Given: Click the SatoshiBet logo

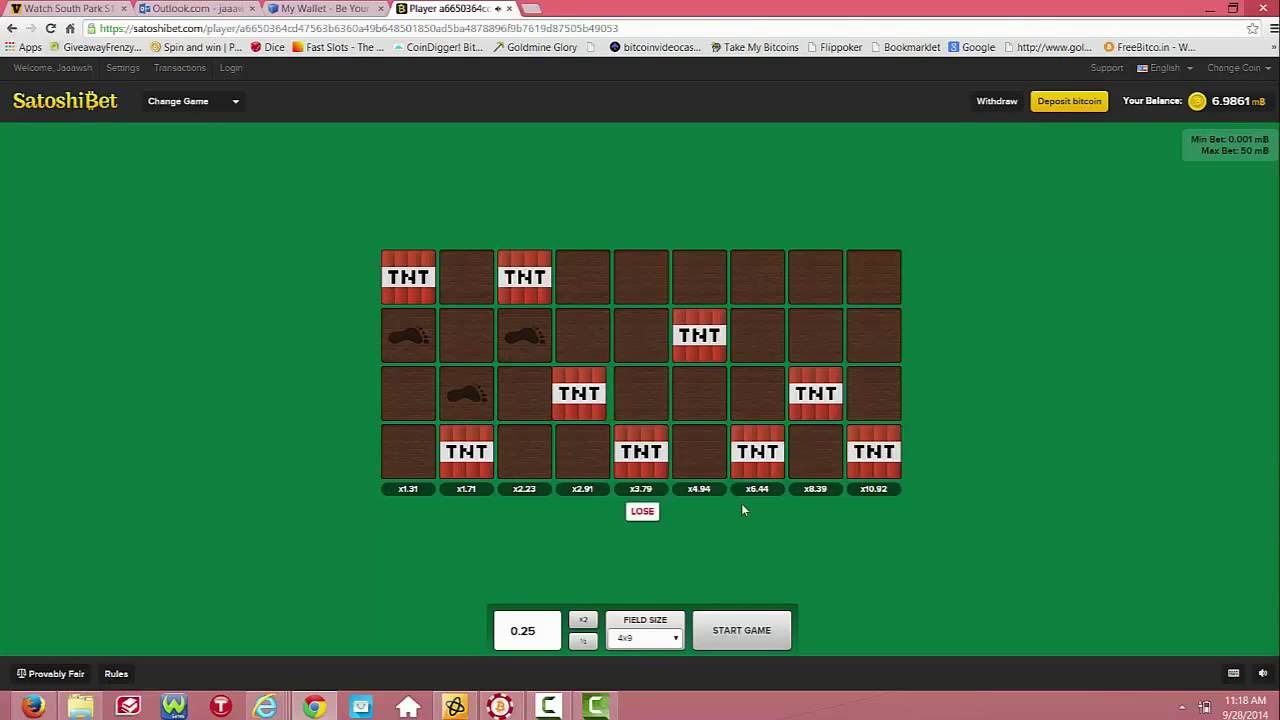Looking at the screenshot, I should click(65, 101).
